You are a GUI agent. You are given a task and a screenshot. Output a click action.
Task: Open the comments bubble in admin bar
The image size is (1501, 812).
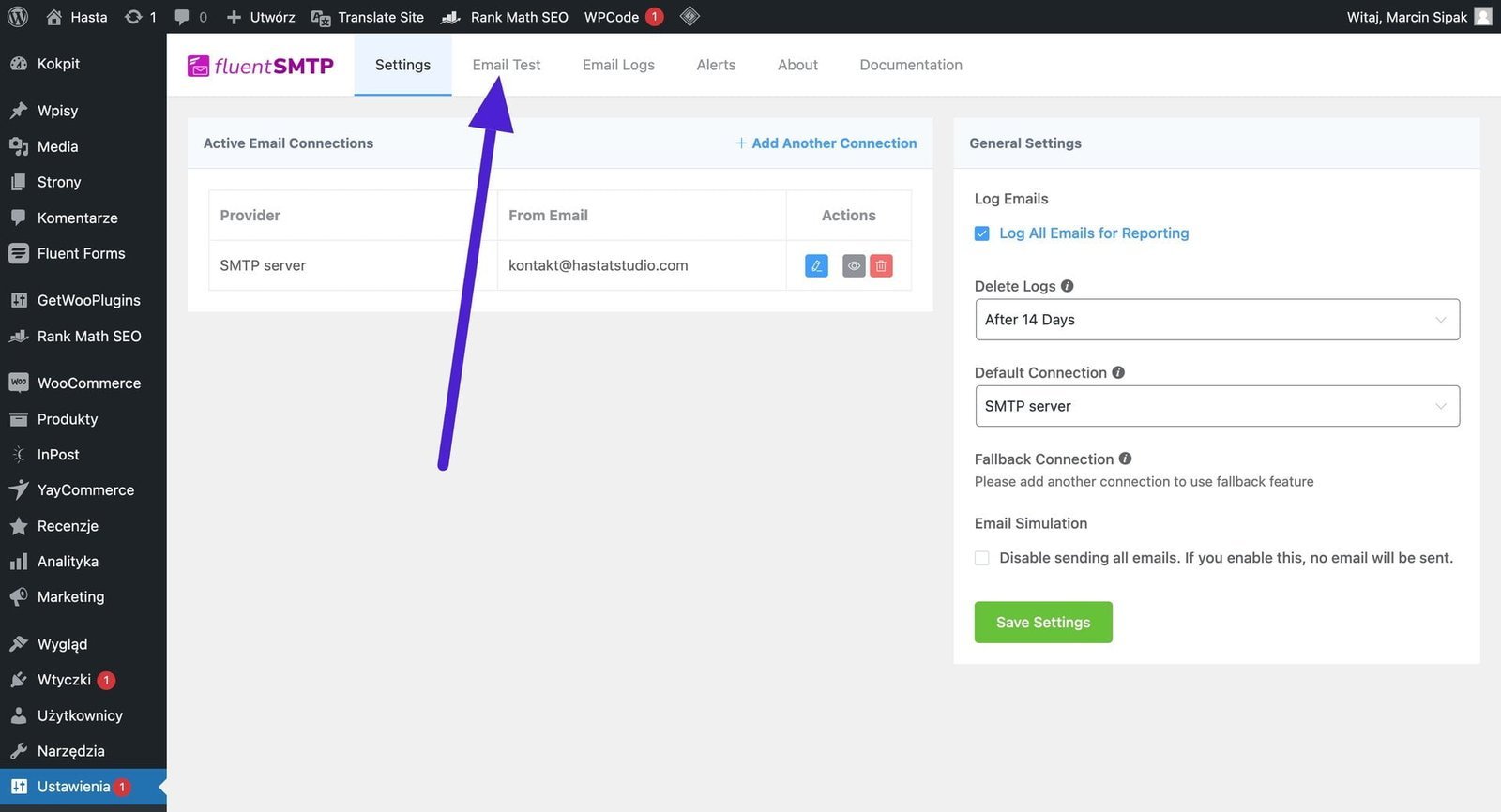[190, 17]
